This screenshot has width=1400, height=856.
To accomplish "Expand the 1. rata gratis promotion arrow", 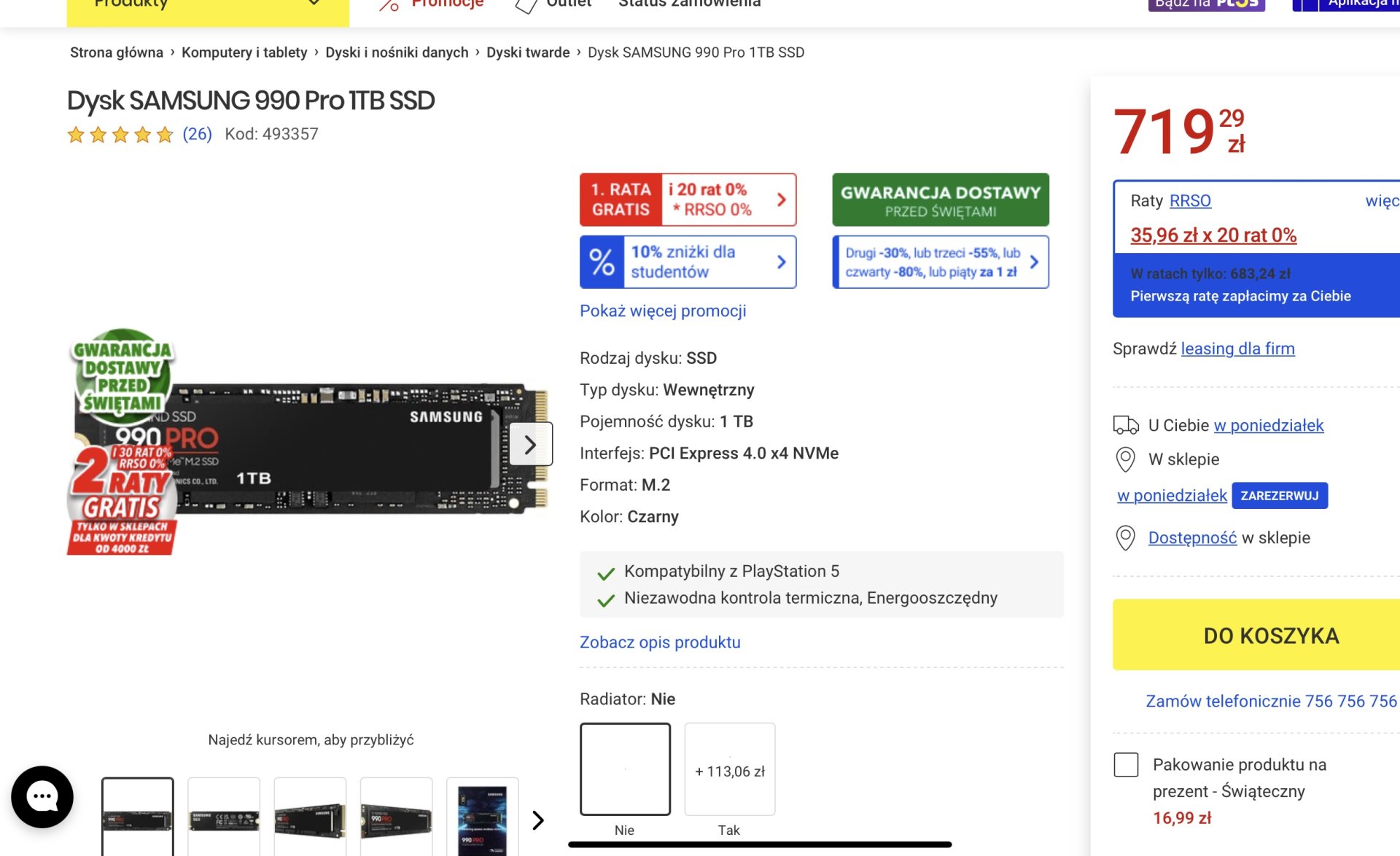I will click(781, 200).
